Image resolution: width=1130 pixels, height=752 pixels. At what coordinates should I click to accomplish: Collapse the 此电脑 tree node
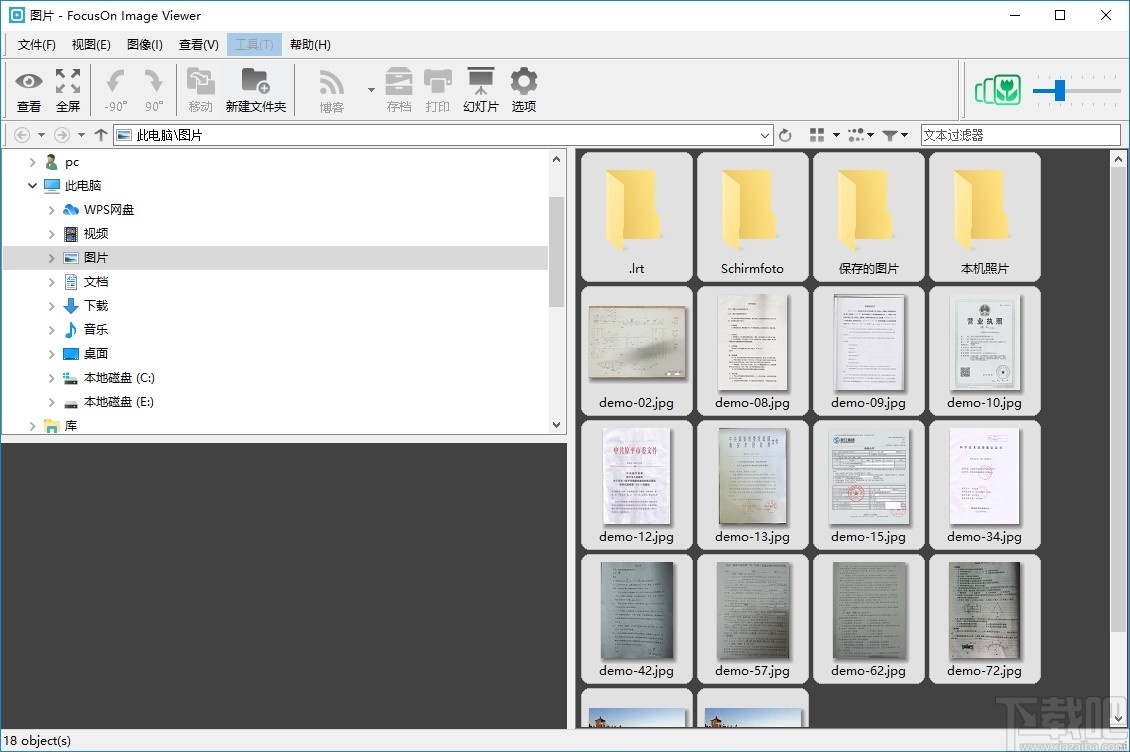click(x=32, y=185)
